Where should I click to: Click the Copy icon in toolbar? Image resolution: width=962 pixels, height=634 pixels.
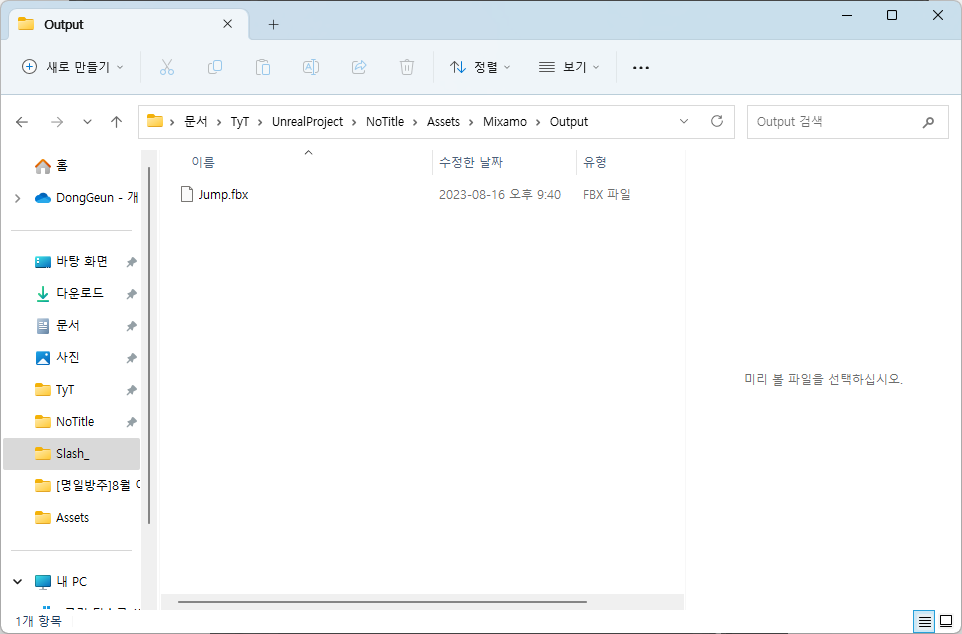point(215,67)
